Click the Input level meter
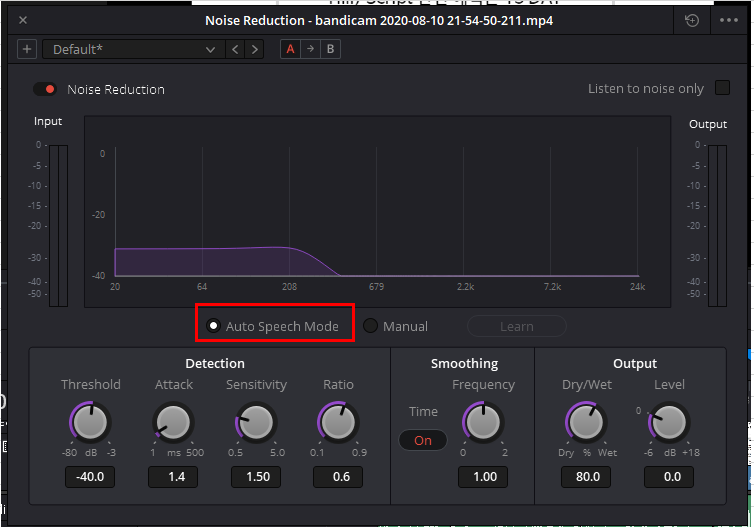The height and width of the screenshot is (527, 754). [x=58, y=226]
